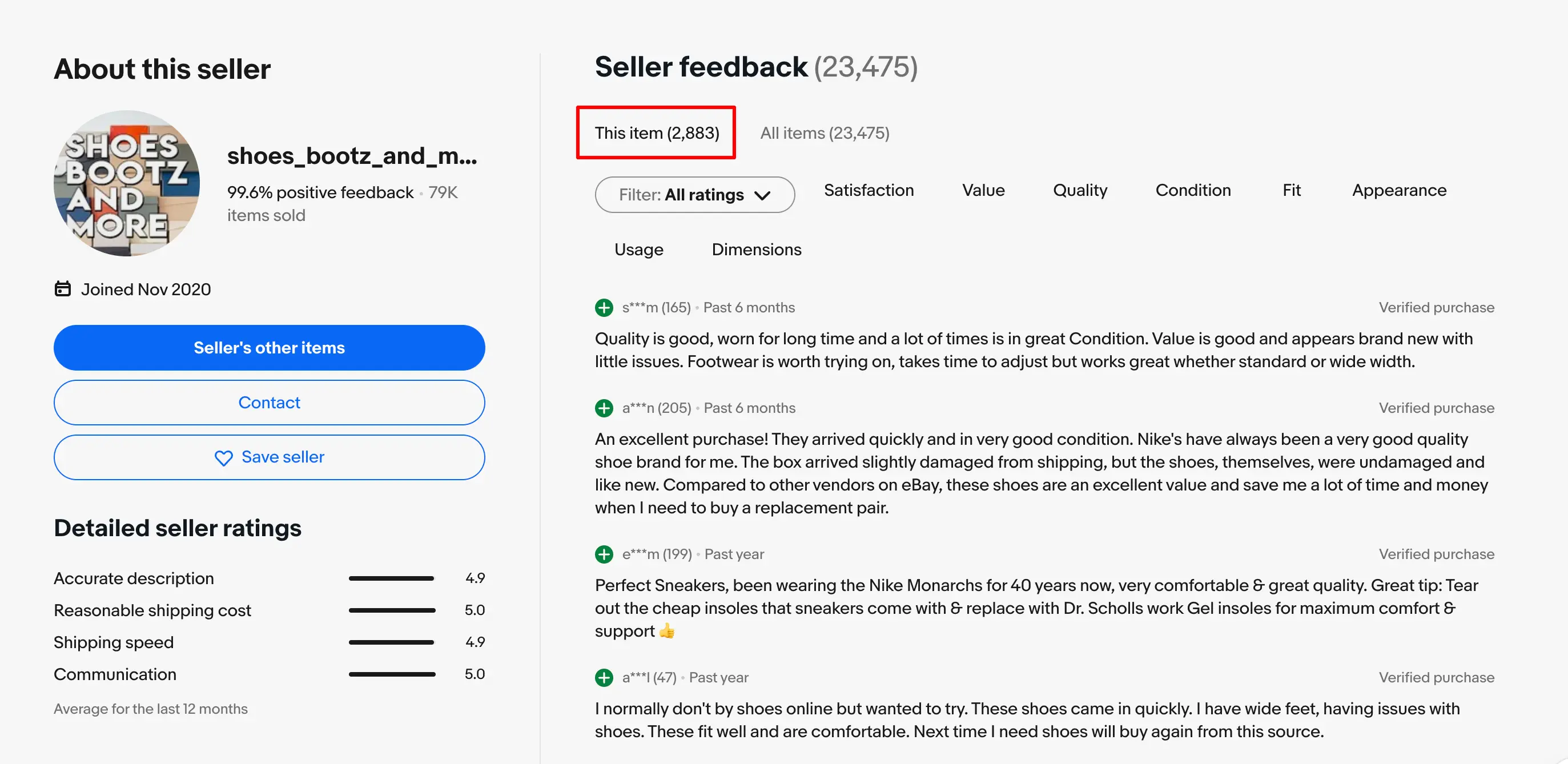
Task: Click green plus icon for e***m review
Action: (x=604, y=554)
